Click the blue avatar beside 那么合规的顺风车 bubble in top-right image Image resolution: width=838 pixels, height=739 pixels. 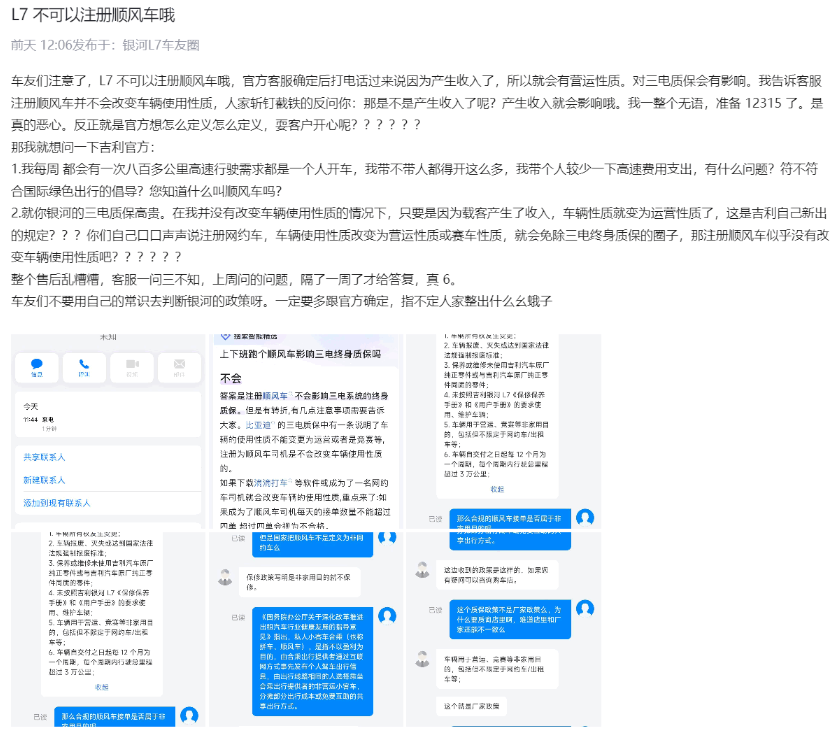(585, 517)
